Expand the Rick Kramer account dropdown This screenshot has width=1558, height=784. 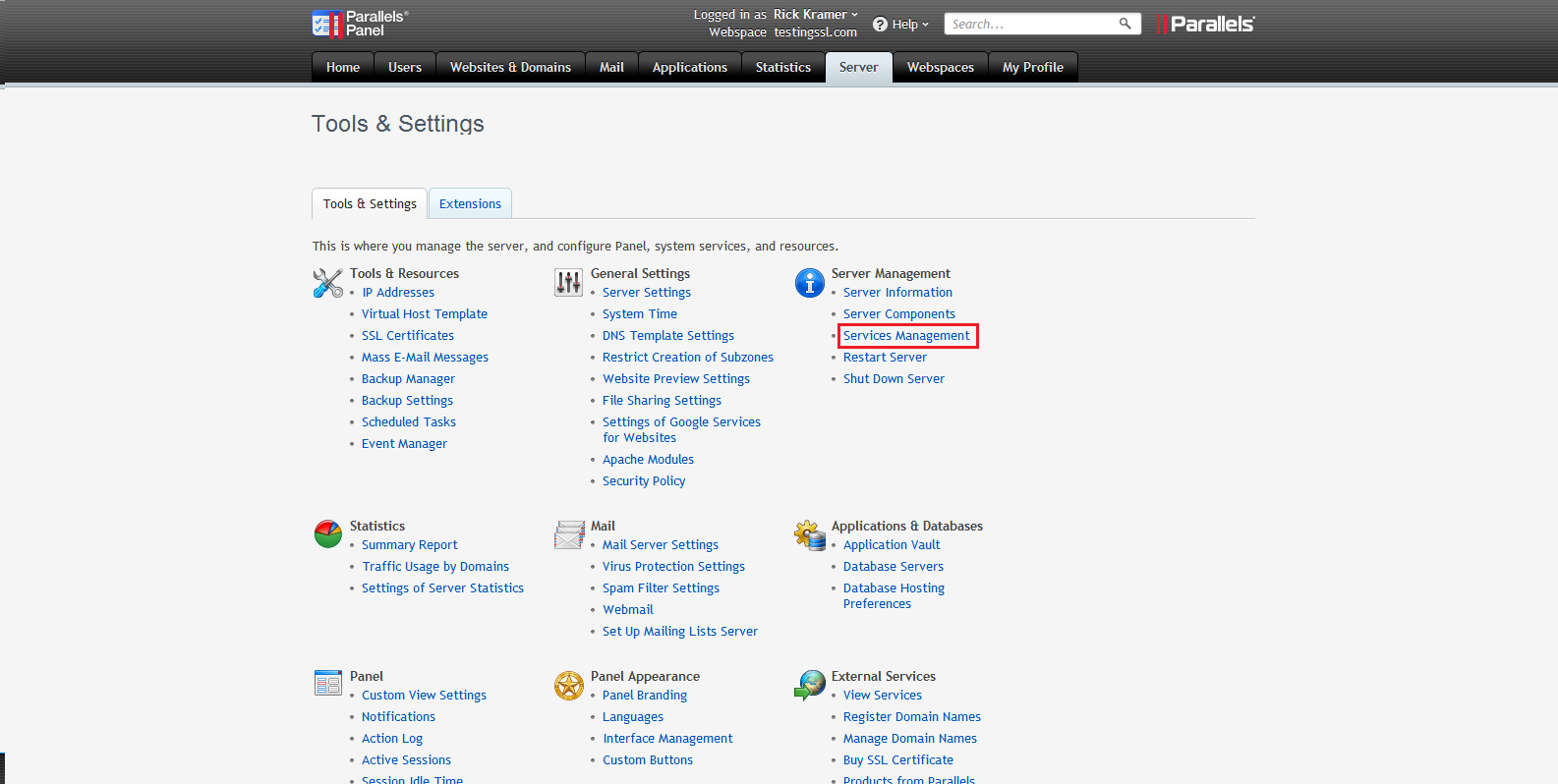point(815,15)
